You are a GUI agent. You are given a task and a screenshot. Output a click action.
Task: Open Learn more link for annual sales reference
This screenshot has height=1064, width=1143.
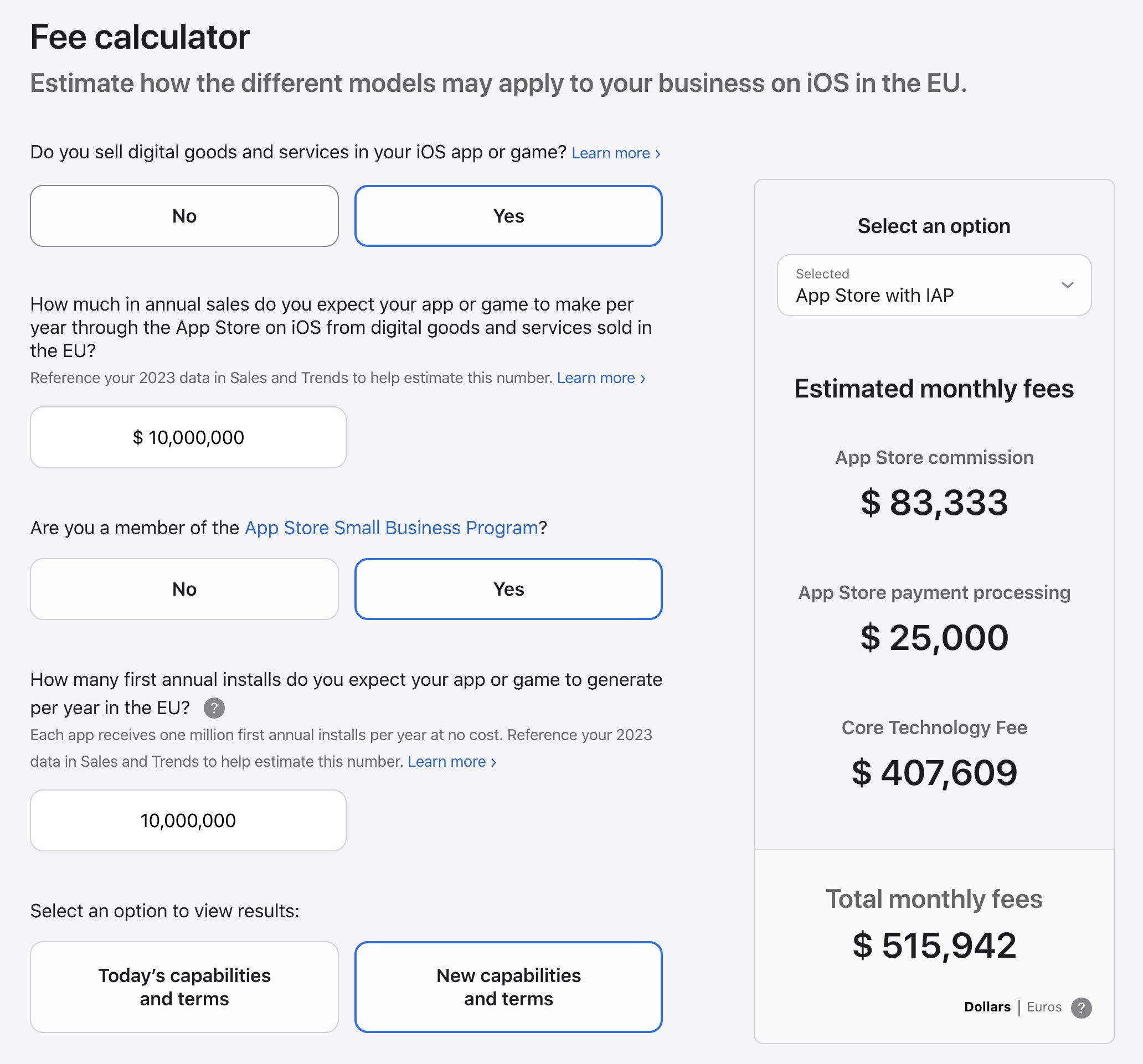tap(601, 378)
